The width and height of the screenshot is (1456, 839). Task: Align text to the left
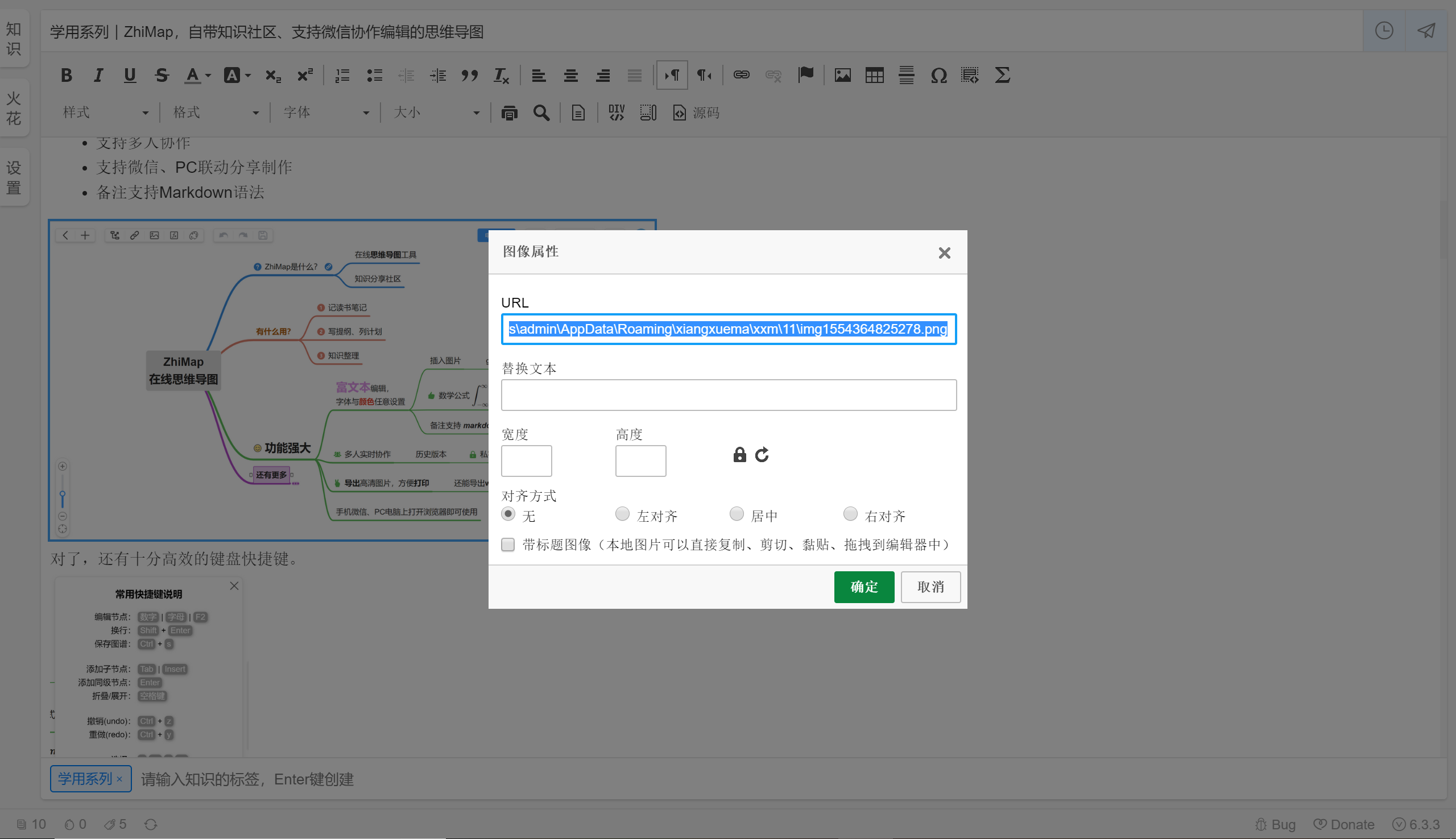click(x=539, y=76)
